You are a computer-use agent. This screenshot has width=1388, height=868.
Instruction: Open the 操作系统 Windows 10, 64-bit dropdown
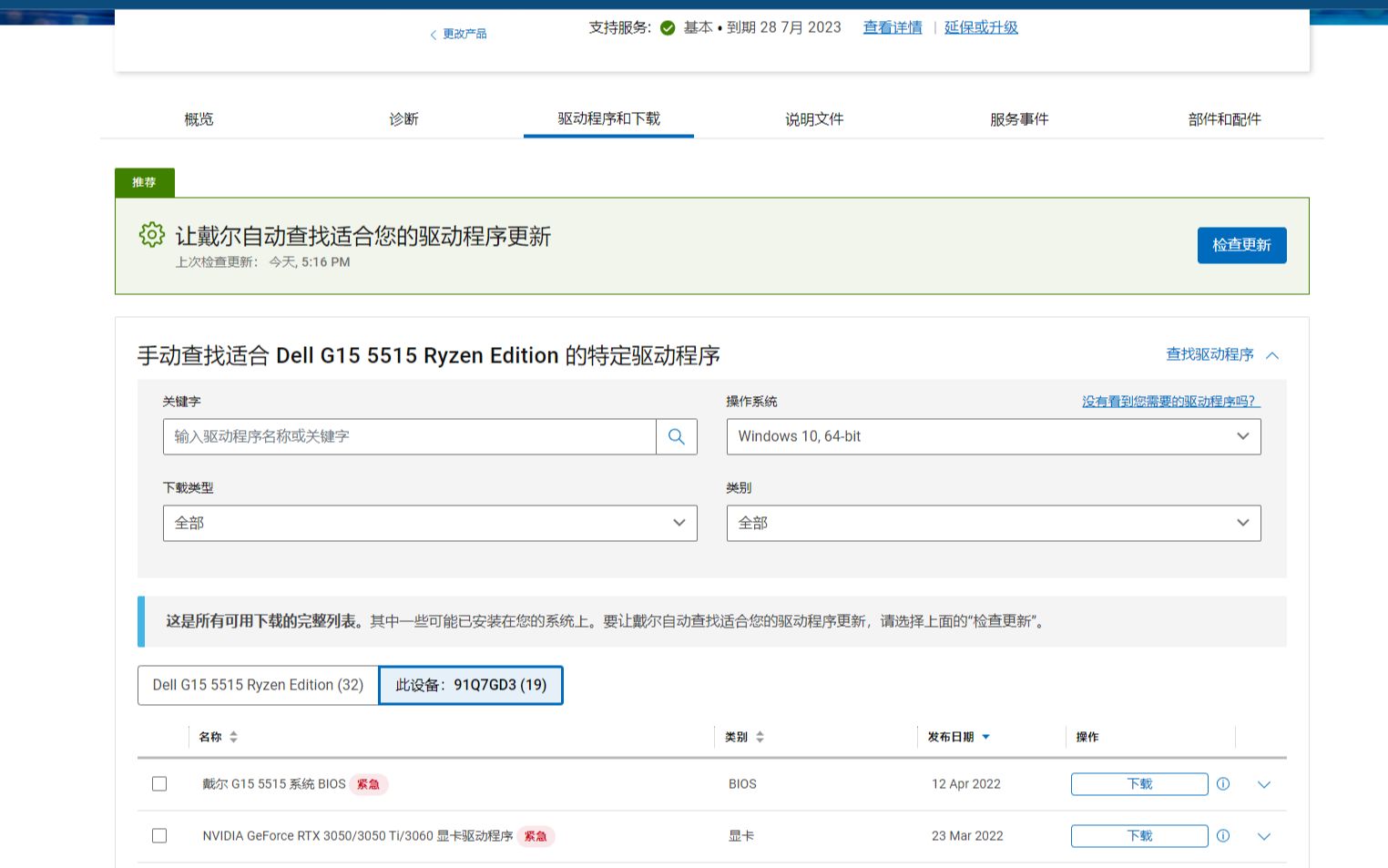pyautogui.click(x=994, y=436)
